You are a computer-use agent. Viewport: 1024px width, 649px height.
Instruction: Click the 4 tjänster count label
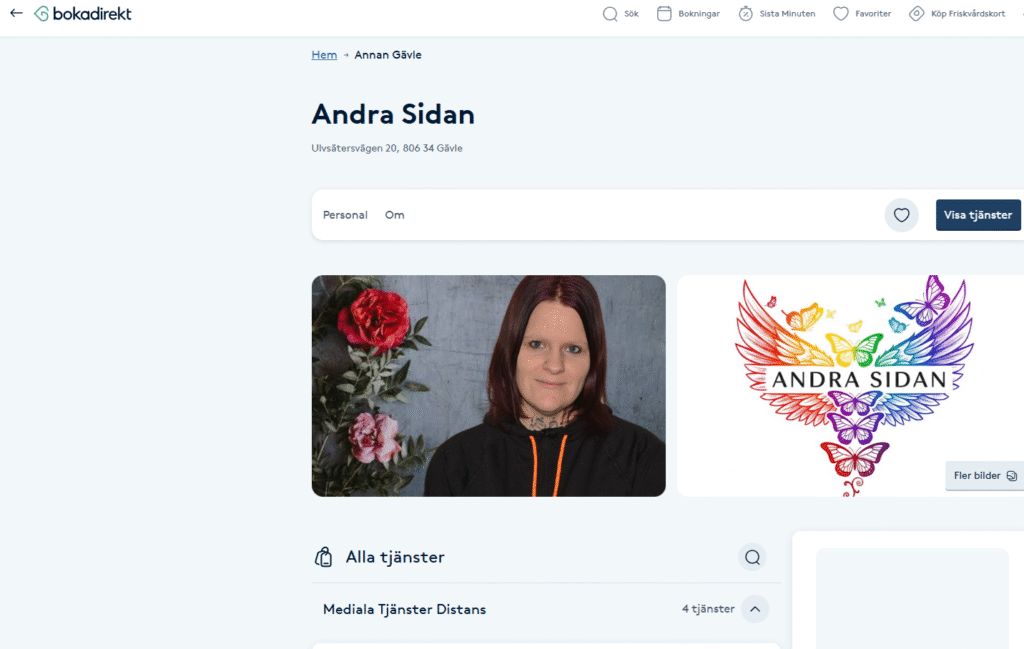point(708,609)
